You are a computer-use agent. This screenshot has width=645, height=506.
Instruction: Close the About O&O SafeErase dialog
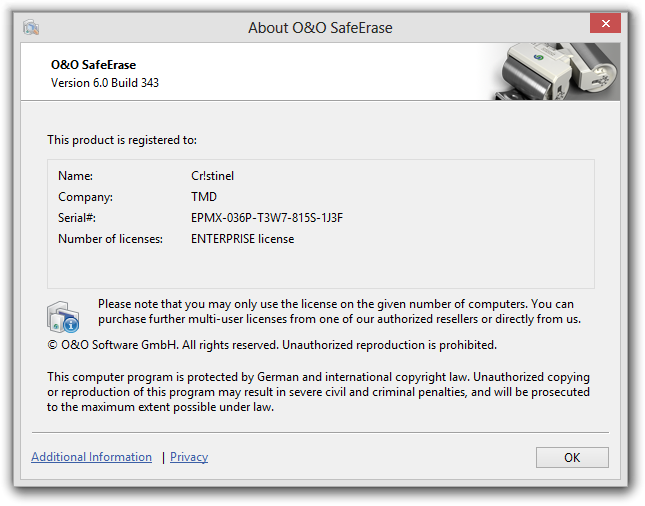[605, 23]
